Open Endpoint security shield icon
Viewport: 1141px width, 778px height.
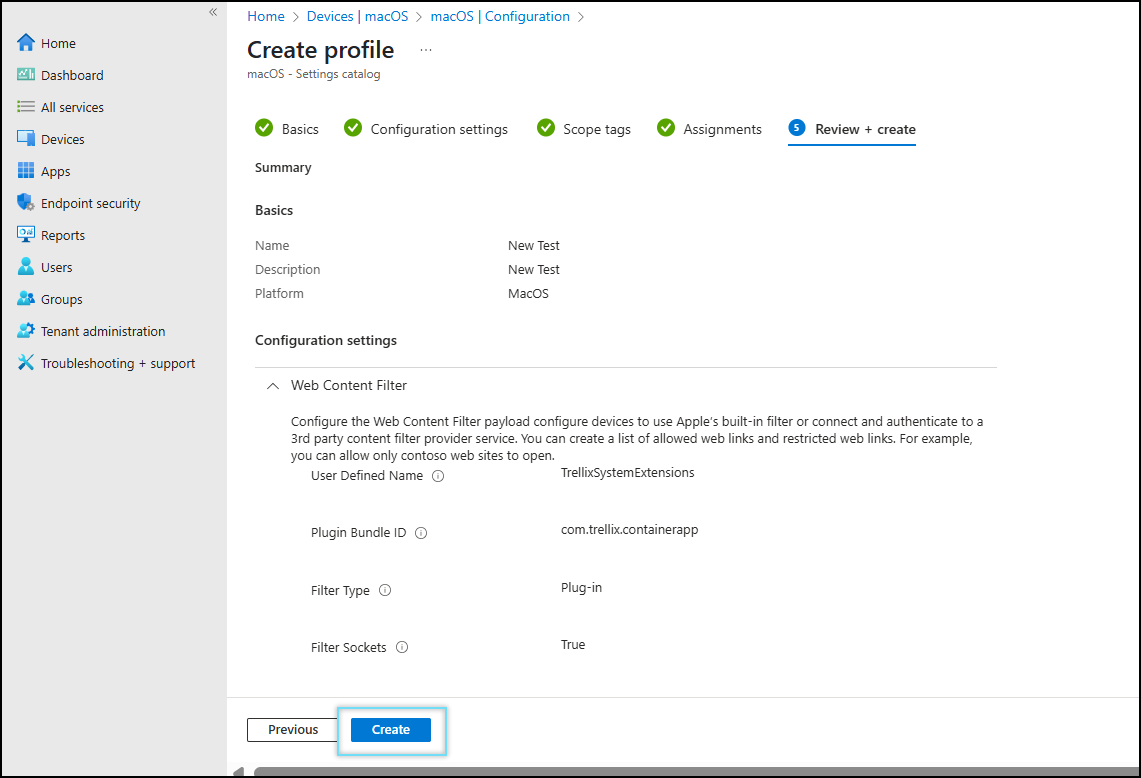click(x=26, y=203)
